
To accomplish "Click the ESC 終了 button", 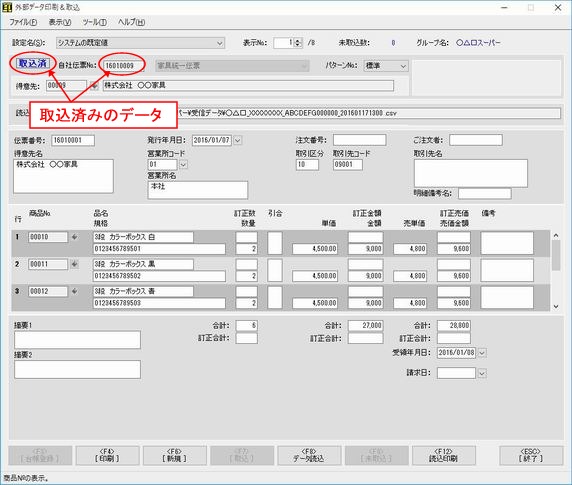I will (531, 455).
